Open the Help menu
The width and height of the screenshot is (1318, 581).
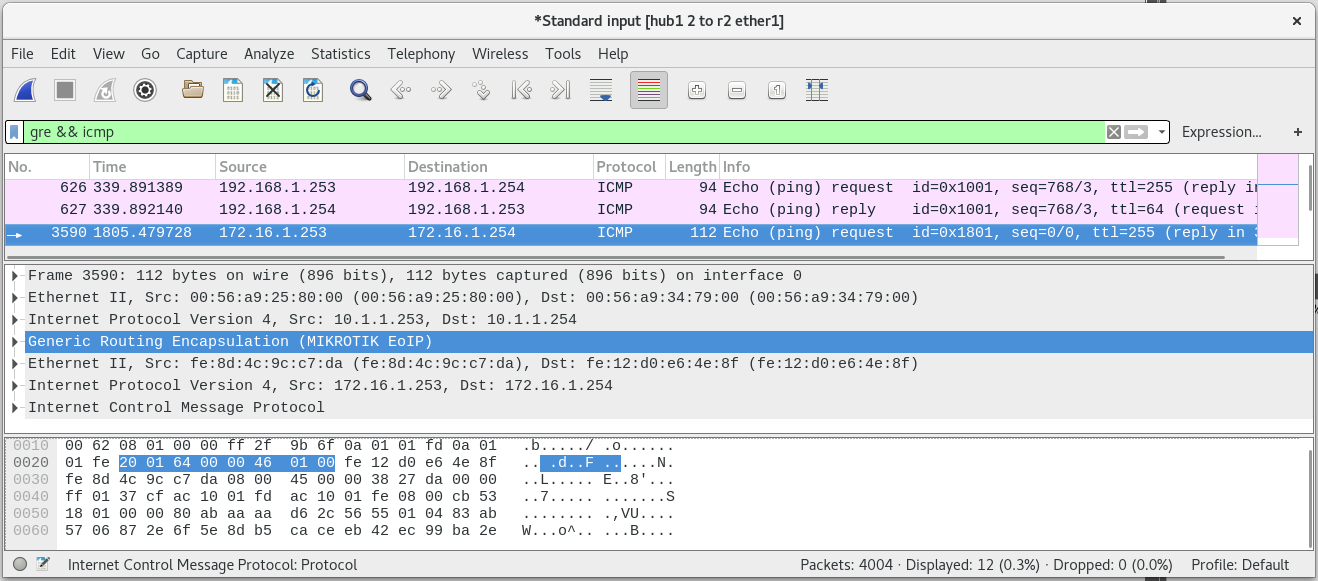[613, 54]
